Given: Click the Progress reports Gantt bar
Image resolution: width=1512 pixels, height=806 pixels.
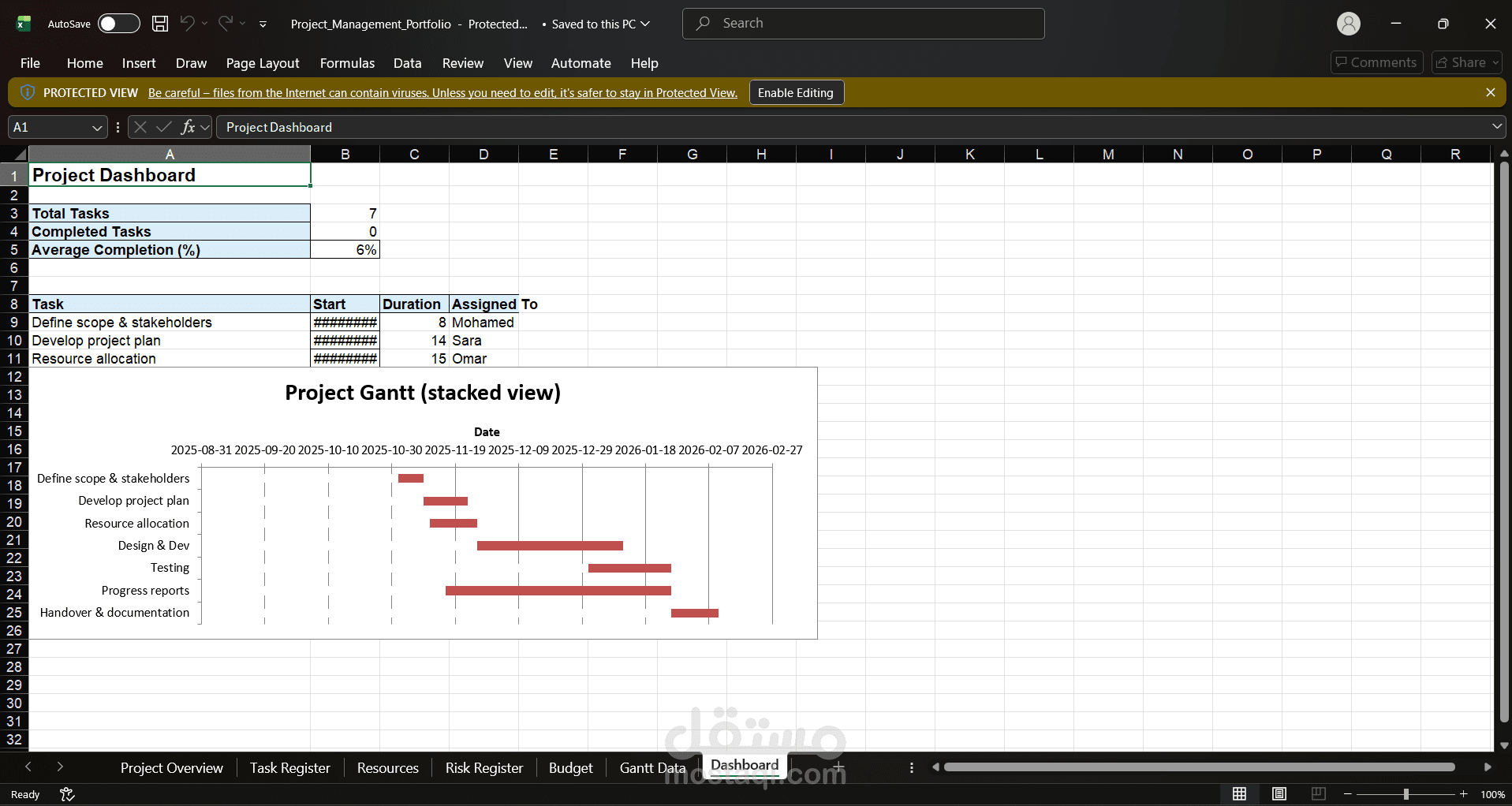Looking at the screenshot, I should [558, 591].
